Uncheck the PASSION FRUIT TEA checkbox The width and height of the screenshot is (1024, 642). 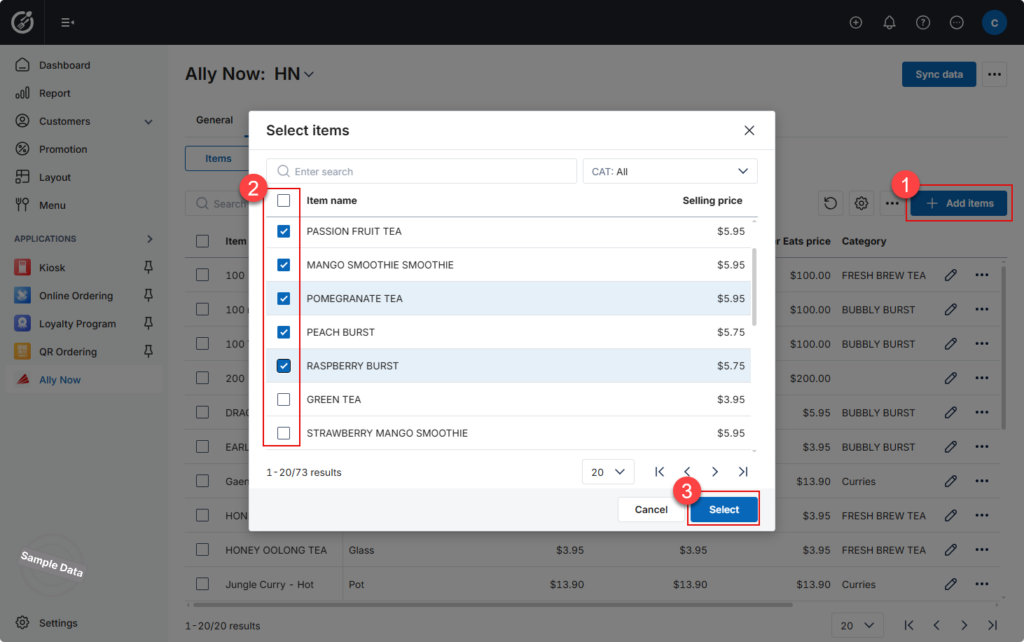pyautogui.click(x=283, y=231)
